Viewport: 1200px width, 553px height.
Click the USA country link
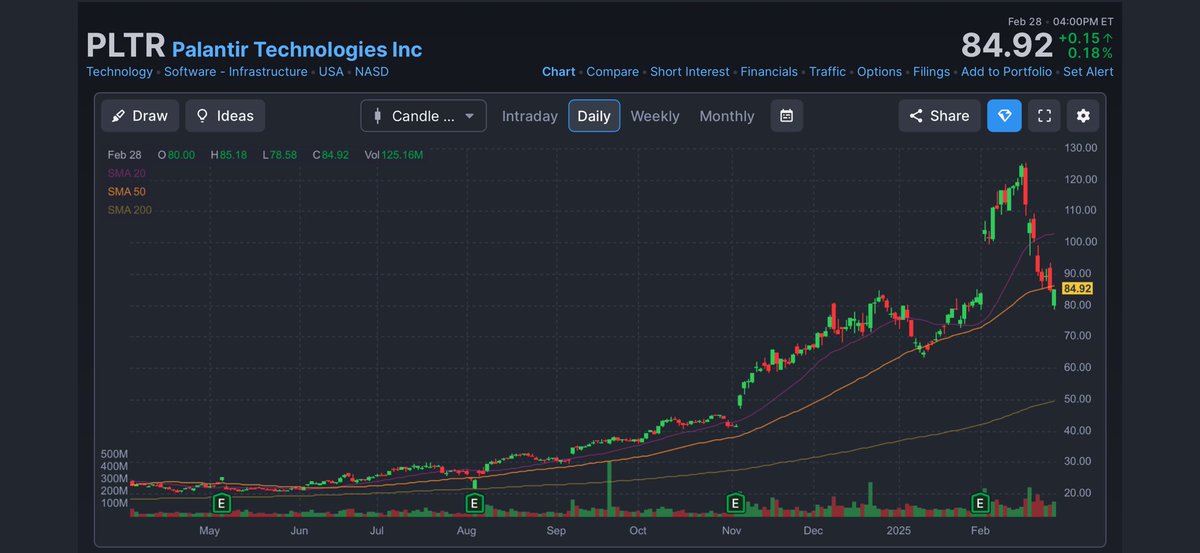[332, 72]
